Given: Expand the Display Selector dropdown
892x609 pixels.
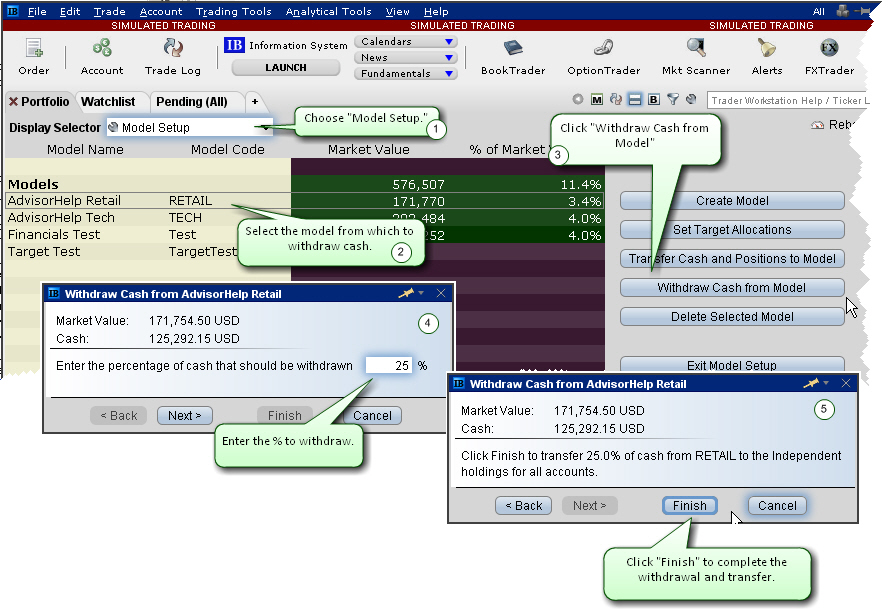Looking at the screenshot, I should (264, 127).
